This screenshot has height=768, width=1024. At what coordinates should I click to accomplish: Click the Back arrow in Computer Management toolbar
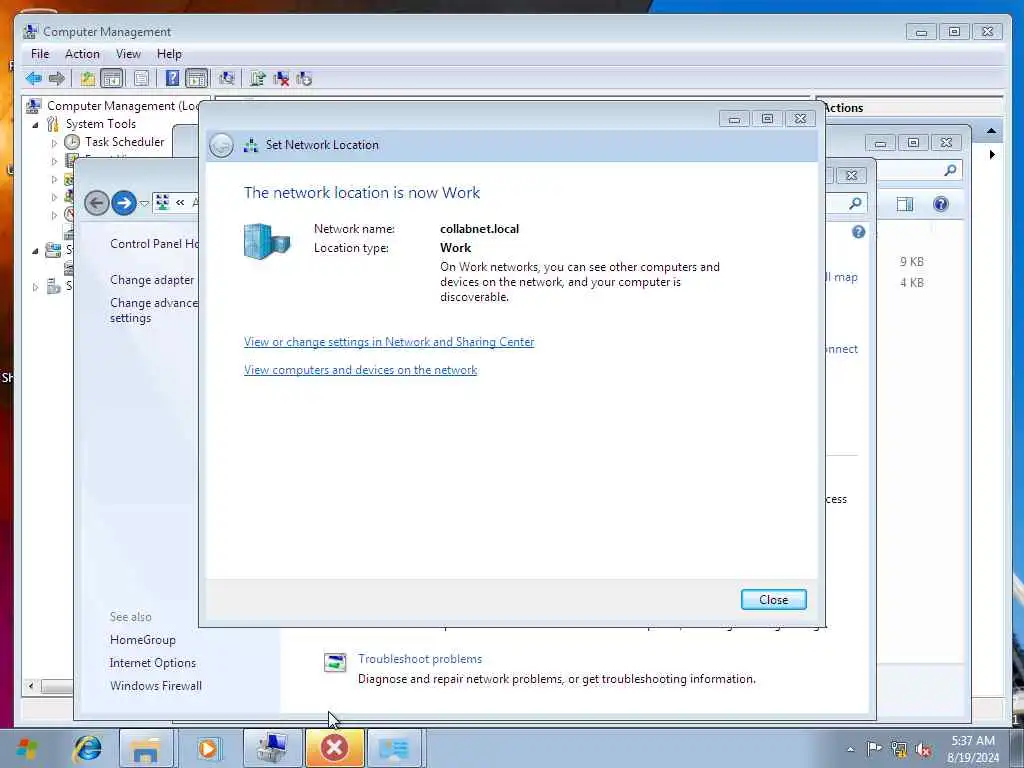[x=33, y=79]
